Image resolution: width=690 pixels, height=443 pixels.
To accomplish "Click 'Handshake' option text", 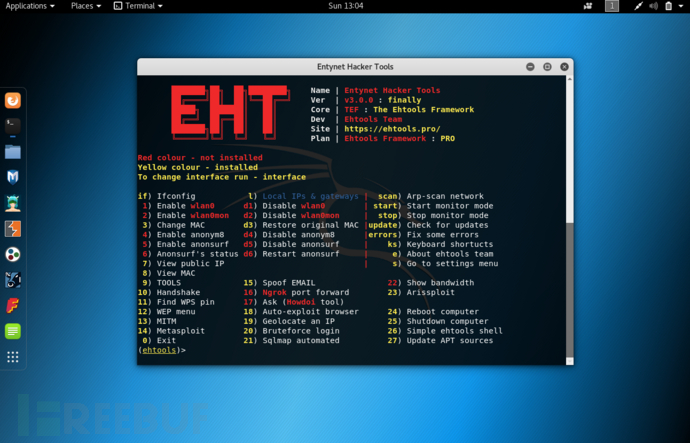I will (x=178, y=293).
